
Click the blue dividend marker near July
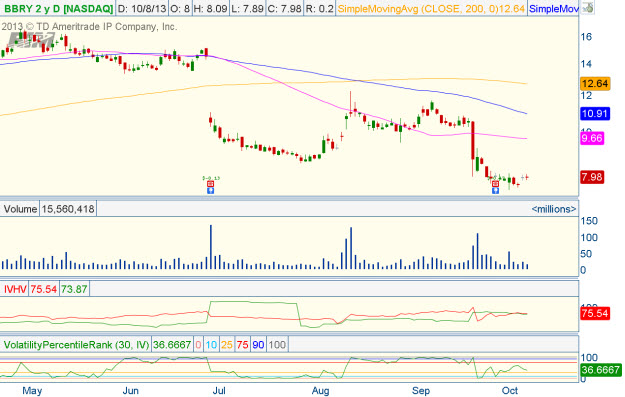[x=210, y=191]
